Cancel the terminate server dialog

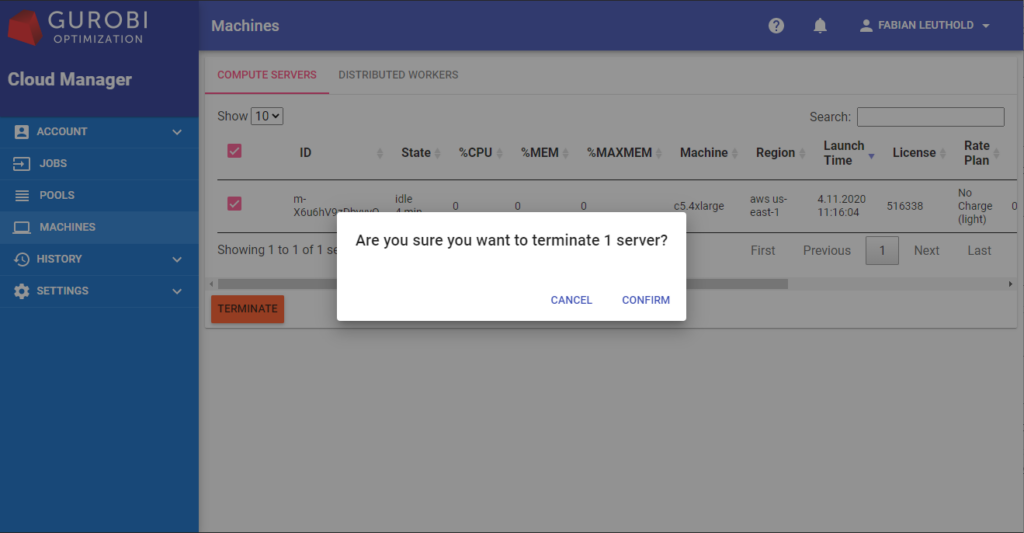pos(571,300)
